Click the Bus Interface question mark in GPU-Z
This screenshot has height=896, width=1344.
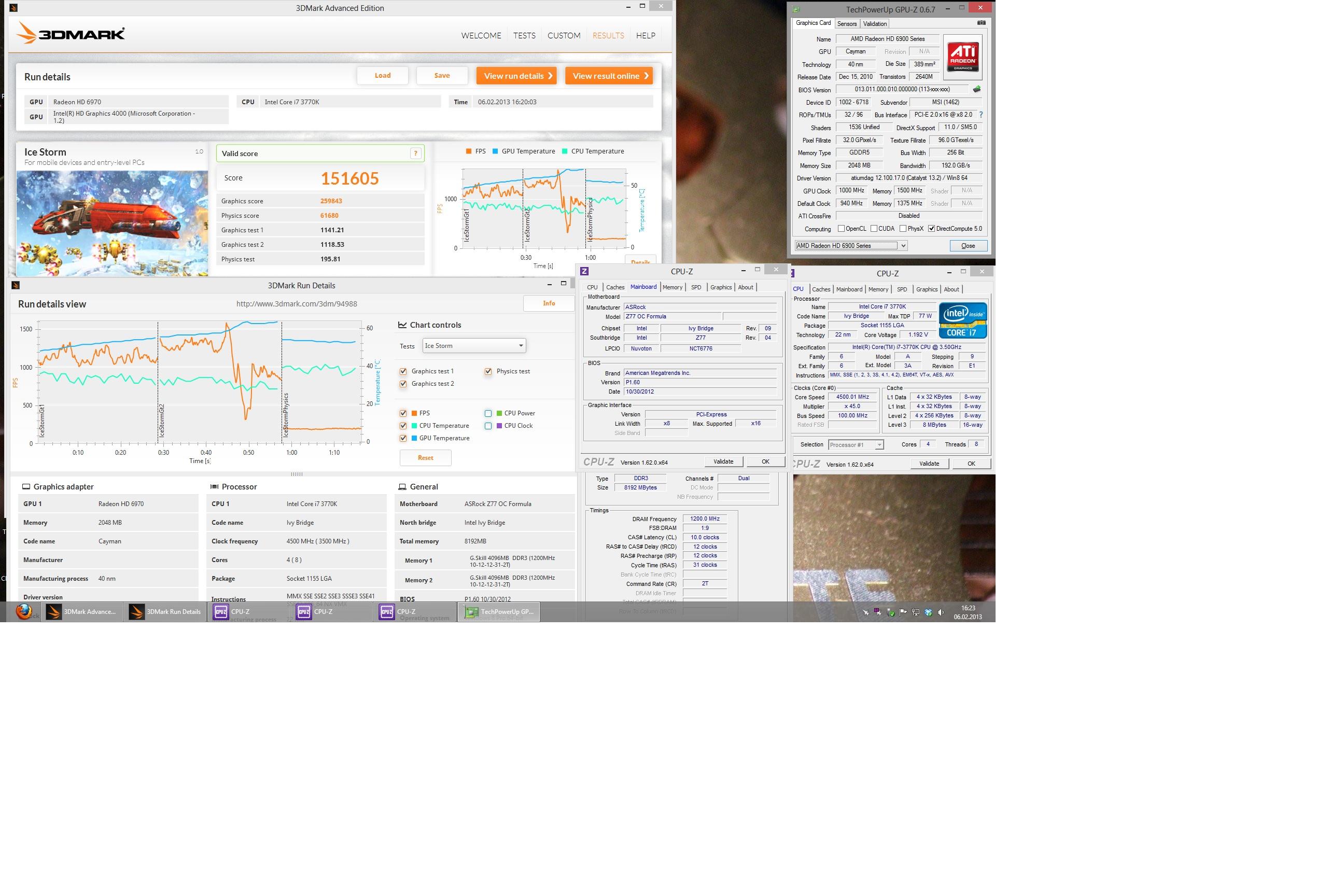tap(981, 114)
